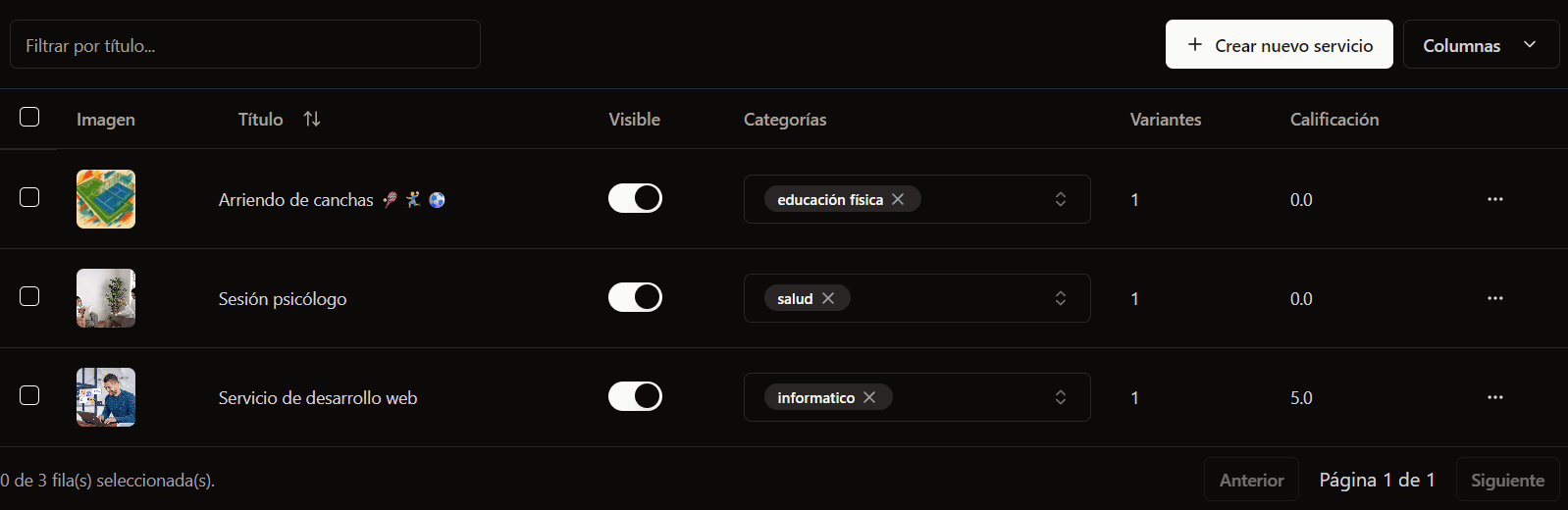The height and width of the screenshot is (510, 1568).
Task: Go to Siguiente page
Action: coord(1507,480)
